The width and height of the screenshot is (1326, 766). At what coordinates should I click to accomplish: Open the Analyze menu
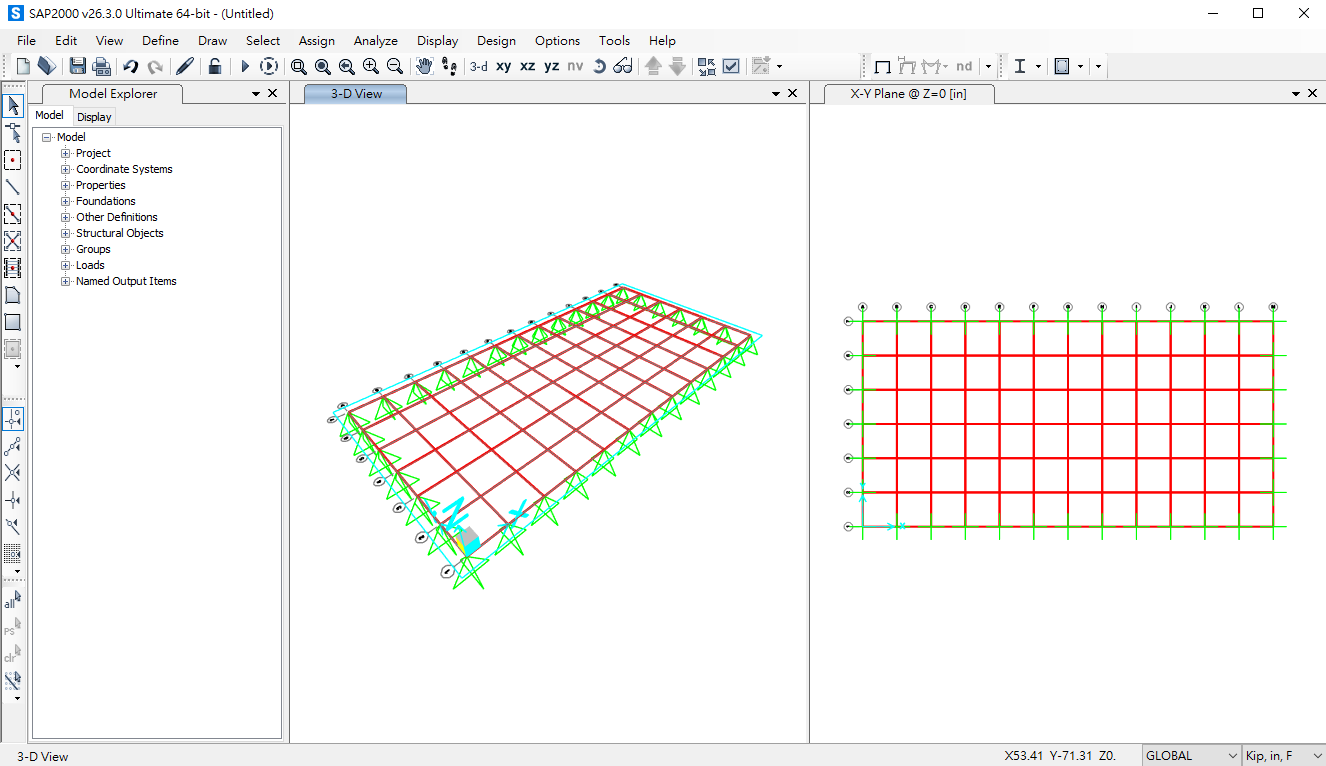point(375,41)
